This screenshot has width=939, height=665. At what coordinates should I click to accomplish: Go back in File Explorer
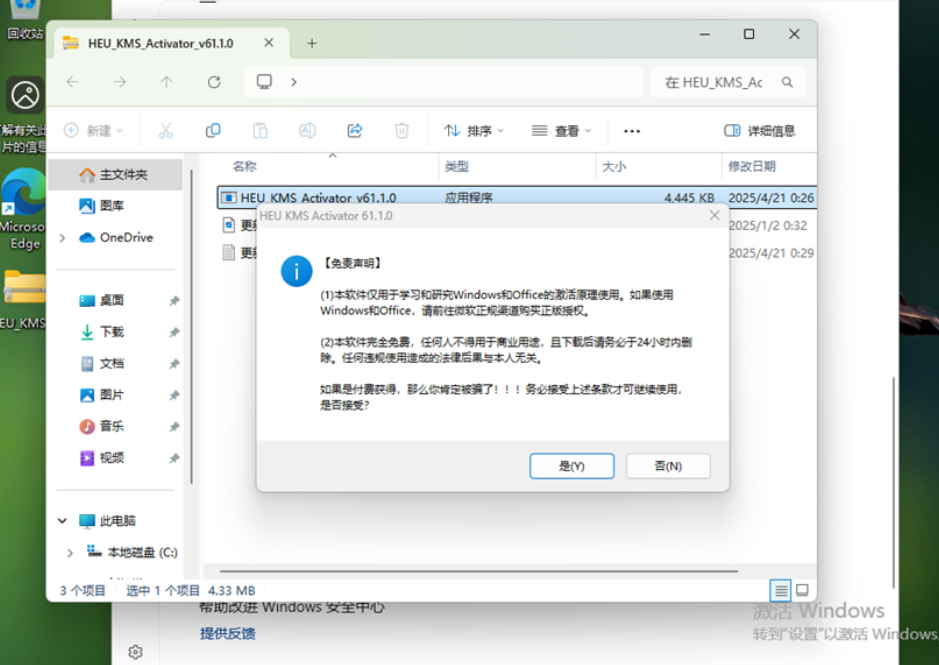click(72, 82)
